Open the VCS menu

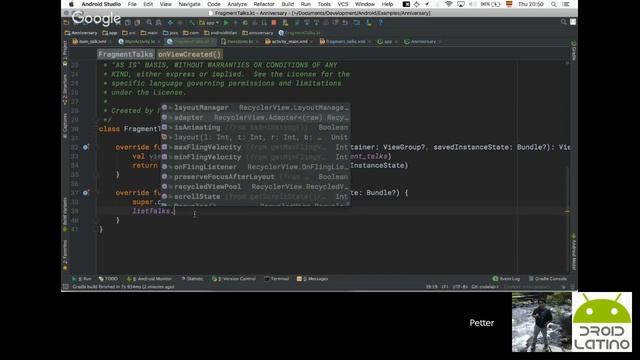click(343, 4)
